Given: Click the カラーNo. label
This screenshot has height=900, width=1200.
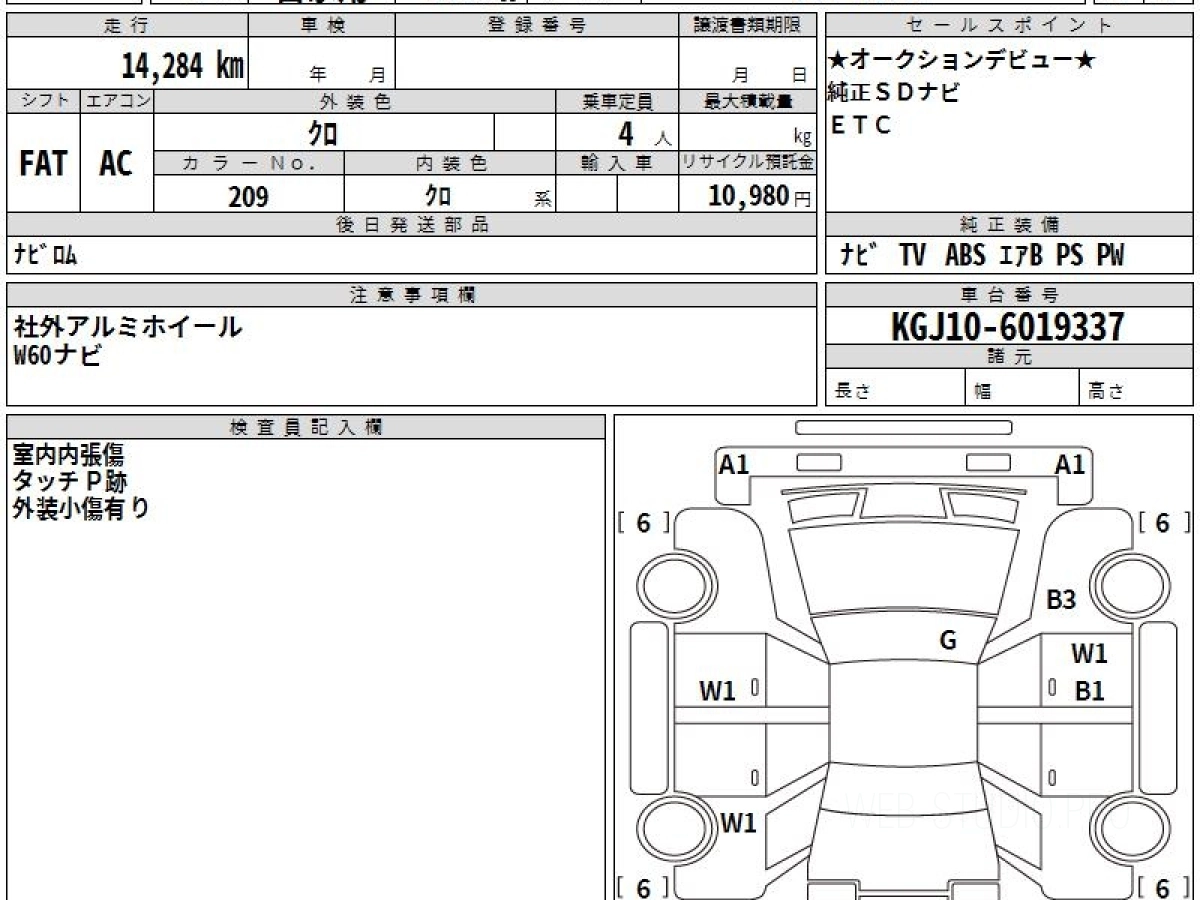Looking at the screenshot, I should coord(249,163).
